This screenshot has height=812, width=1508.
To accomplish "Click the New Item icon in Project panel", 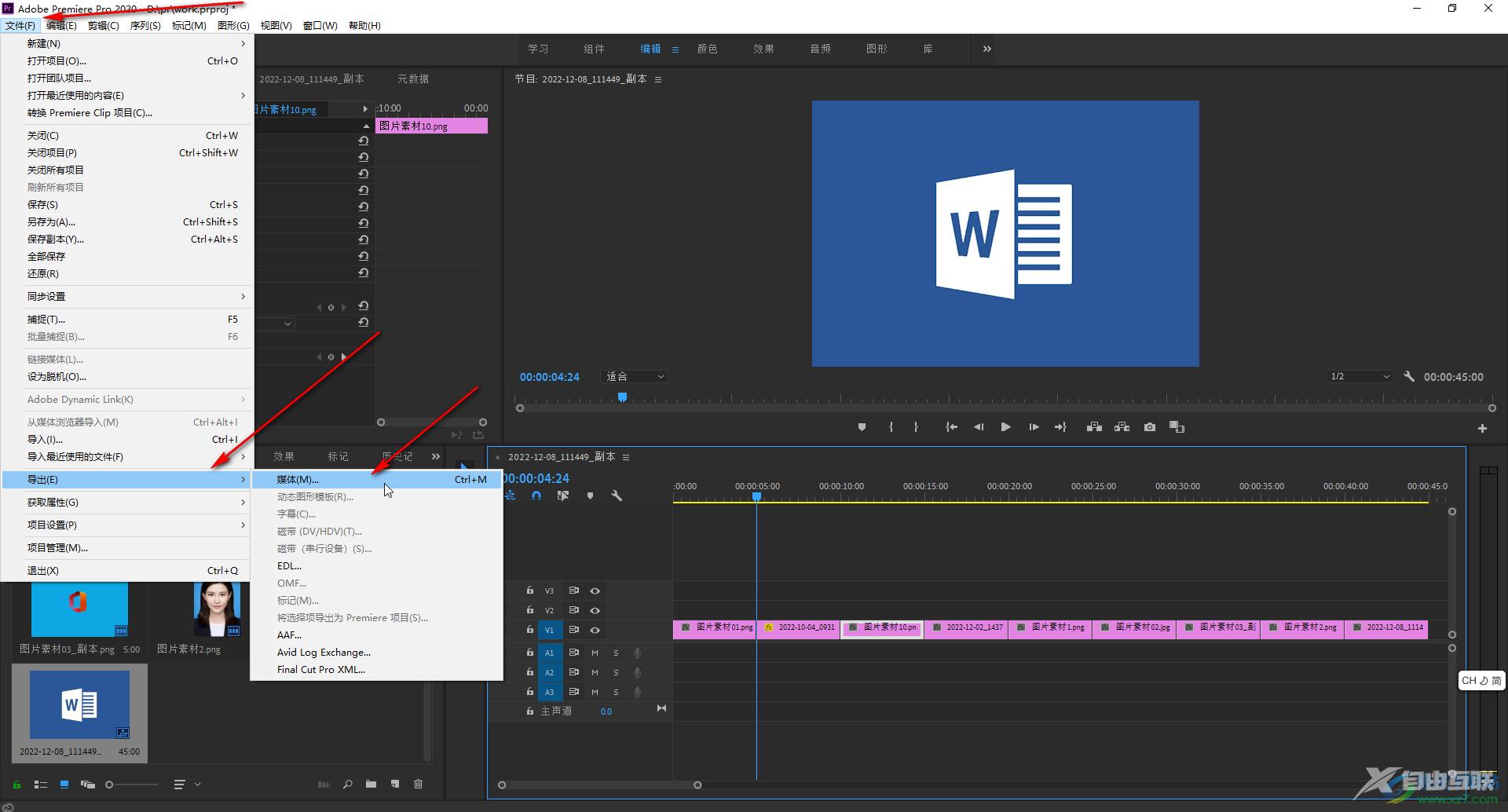I will click(395, 784).
